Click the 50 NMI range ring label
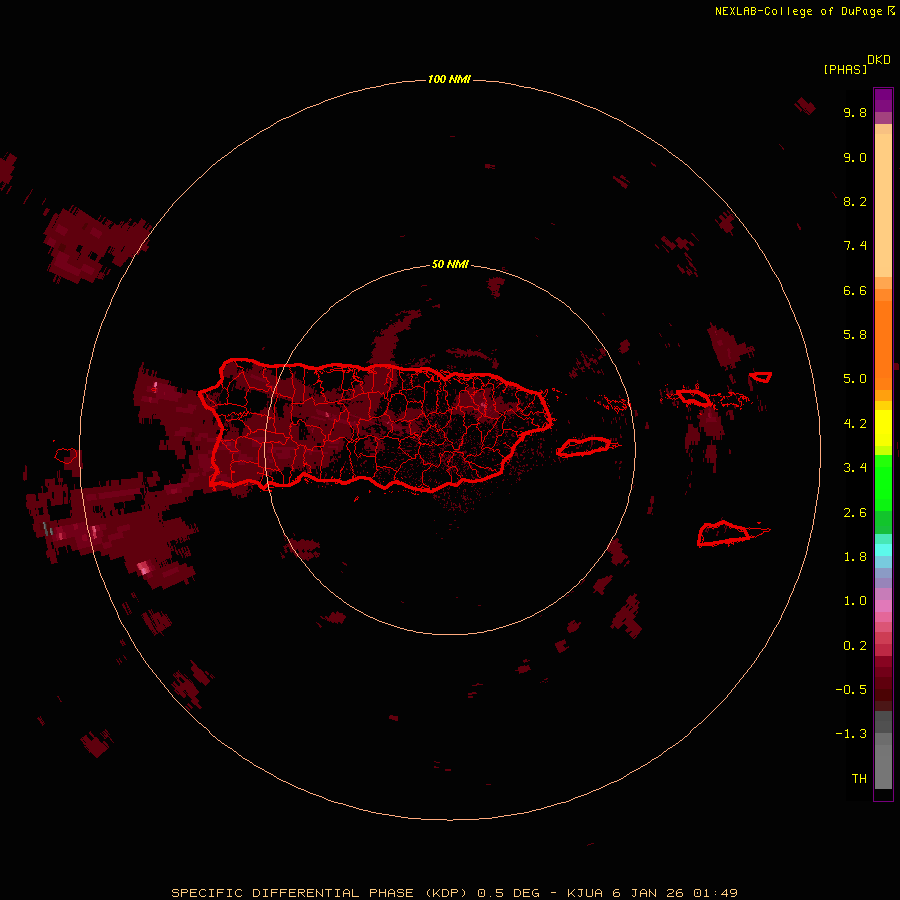The width and height of the screenshot is (900, 900). click(450, 264)
